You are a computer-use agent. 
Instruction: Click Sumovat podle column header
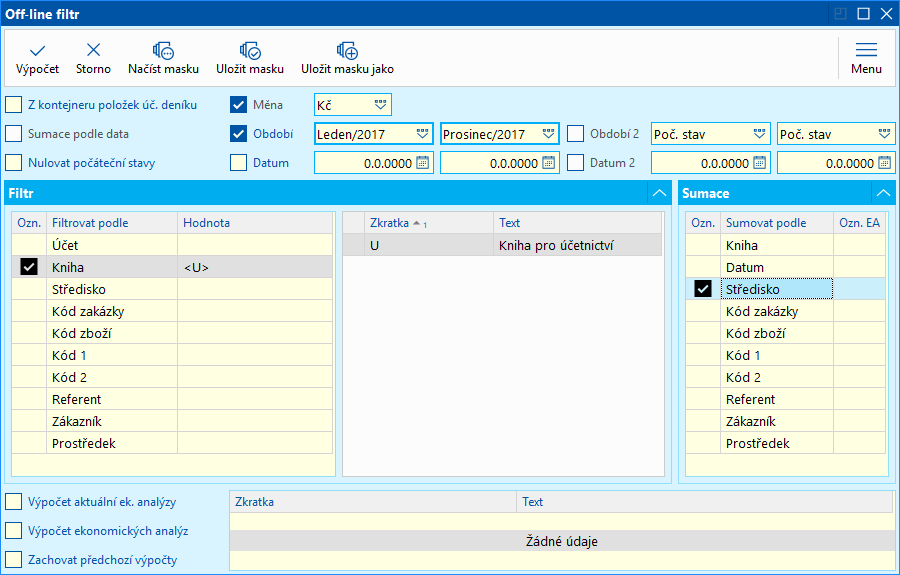pos(777,223)
